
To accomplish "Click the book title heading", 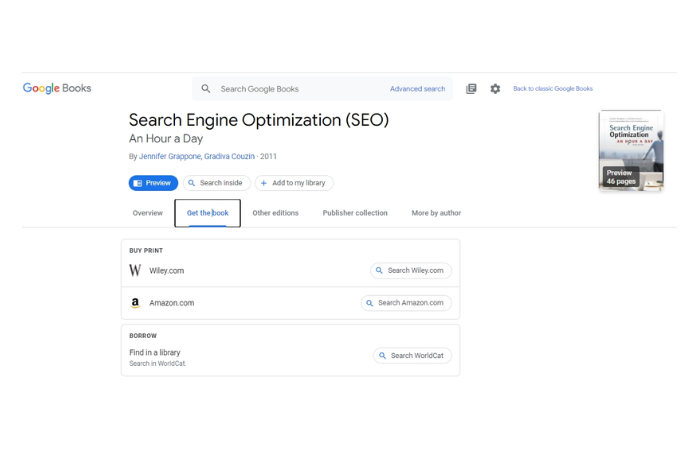I will [259, 120].
